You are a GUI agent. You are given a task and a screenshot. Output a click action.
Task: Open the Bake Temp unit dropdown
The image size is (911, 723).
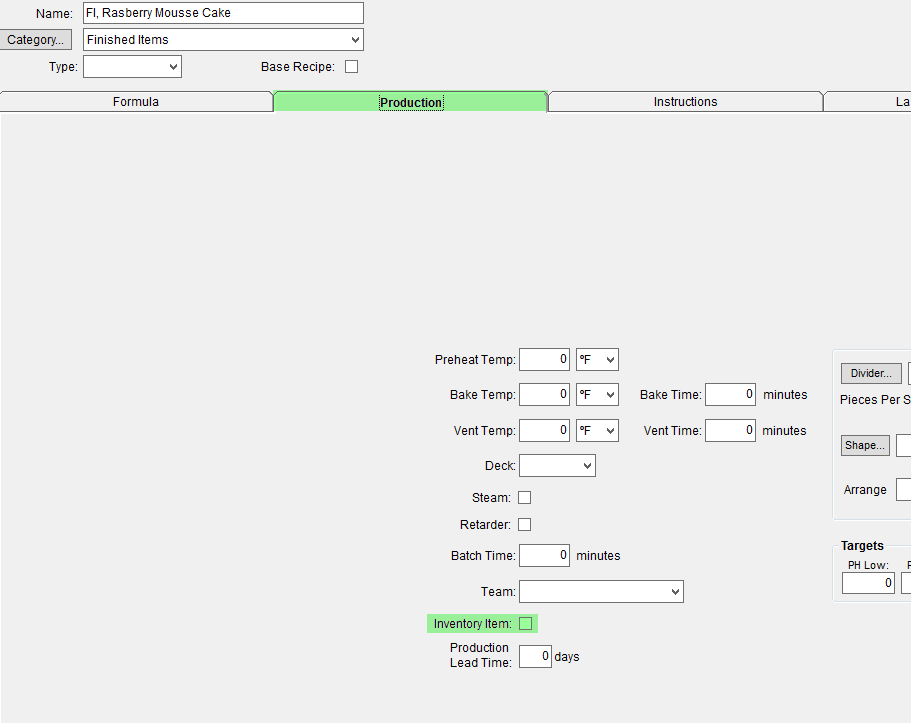597,395
